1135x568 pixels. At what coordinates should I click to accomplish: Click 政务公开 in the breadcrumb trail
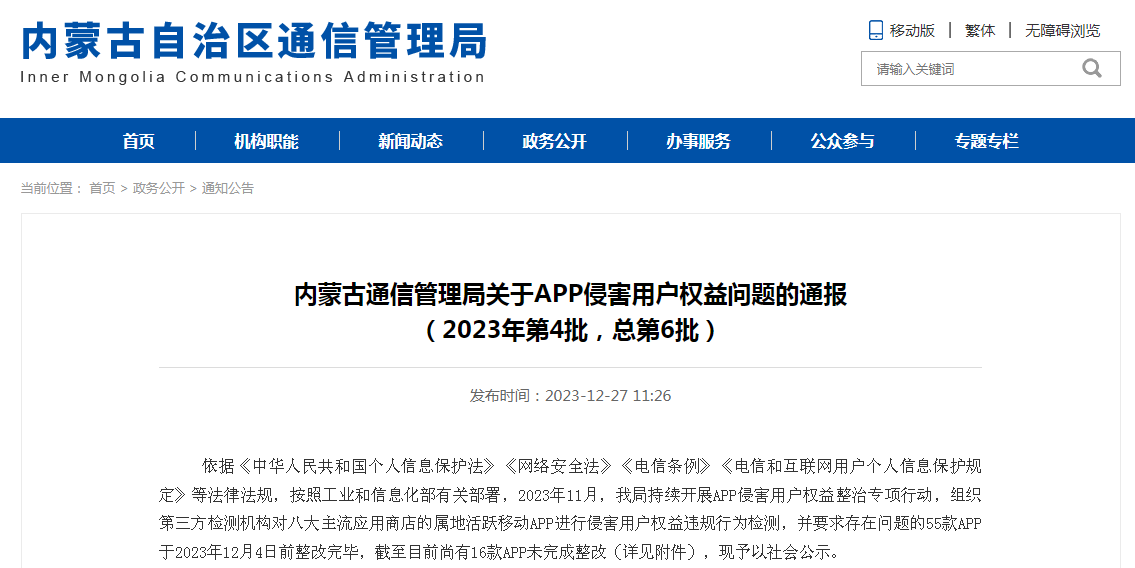159,188
